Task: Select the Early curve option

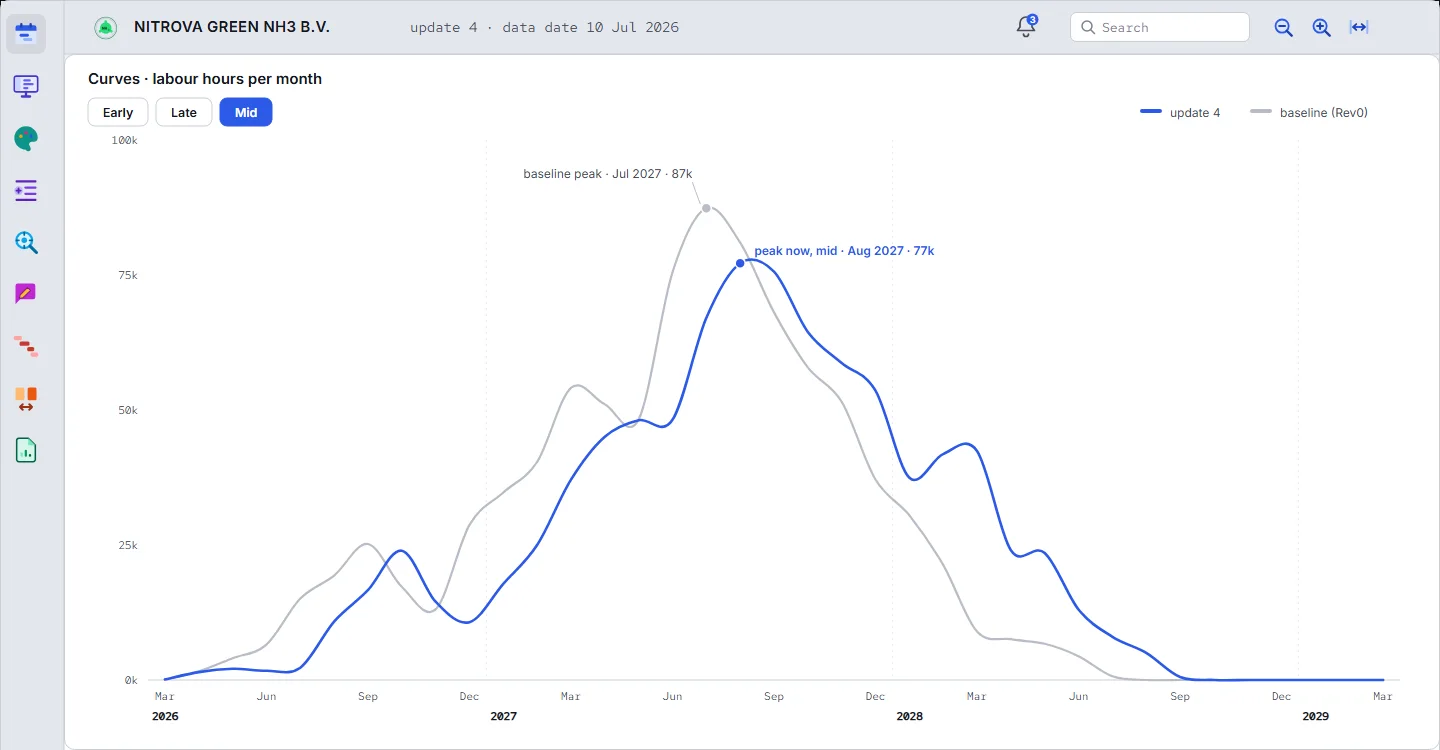Action: [x=118, y=113]
